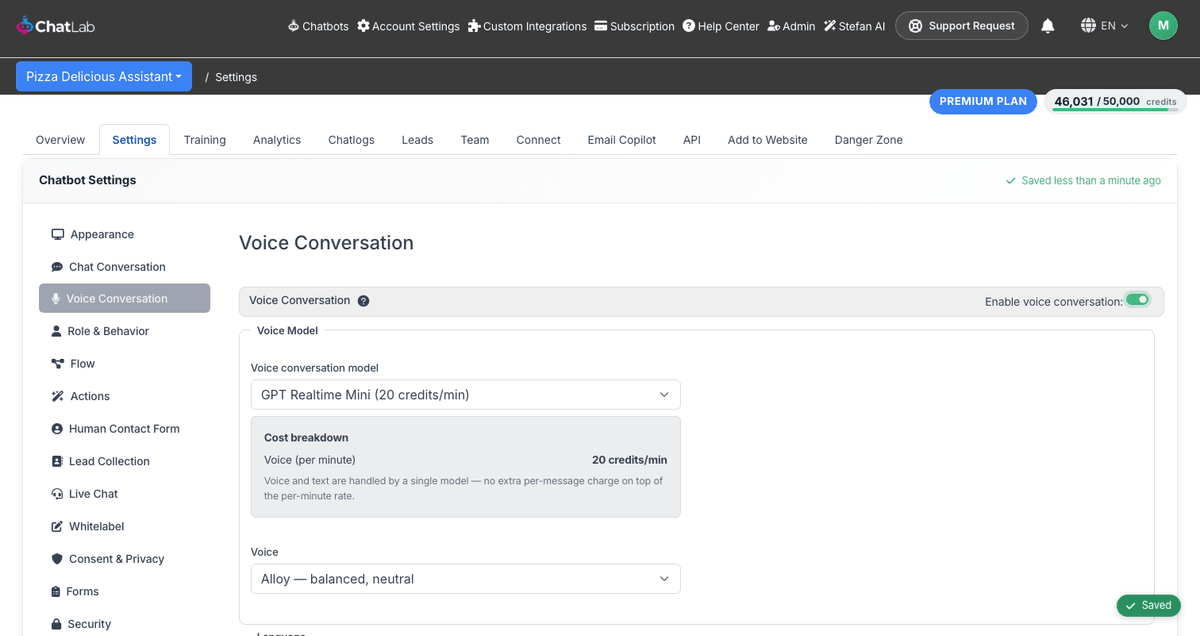Screen dimensions: 1200x636
Task: Click the Role & Behavior person icon
Action: click(x=57, y=331)
